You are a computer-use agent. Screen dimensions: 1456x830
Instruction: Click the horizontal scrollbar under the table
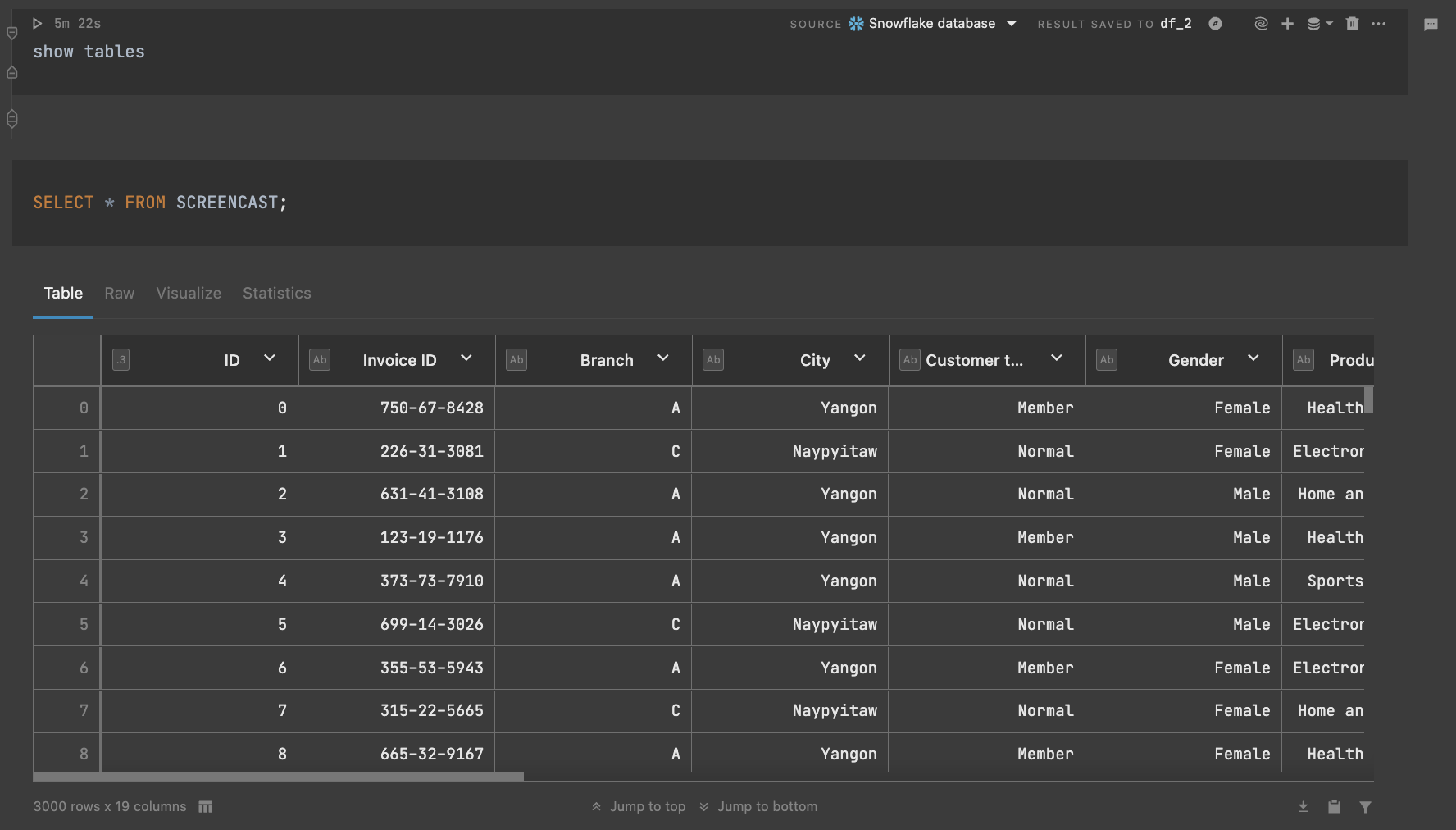pos(279,776)
